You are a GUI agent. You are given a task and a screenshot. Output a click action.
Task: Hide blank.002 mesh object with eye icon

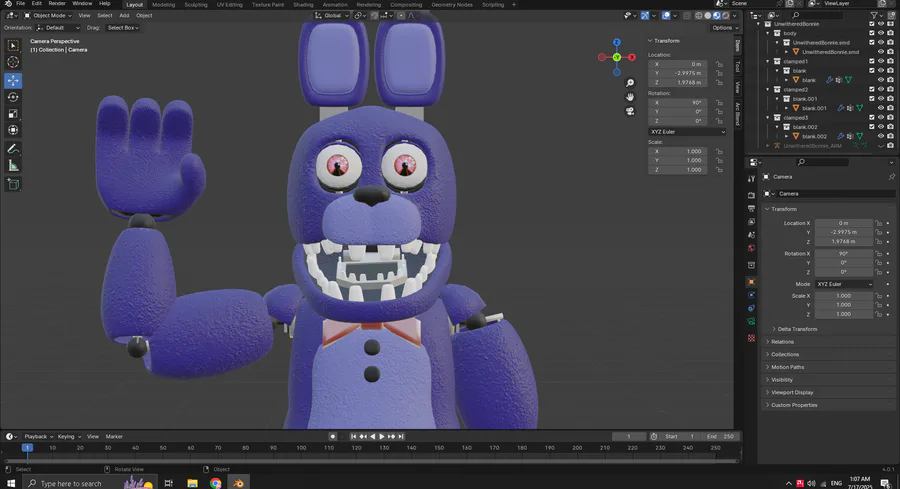881,137
